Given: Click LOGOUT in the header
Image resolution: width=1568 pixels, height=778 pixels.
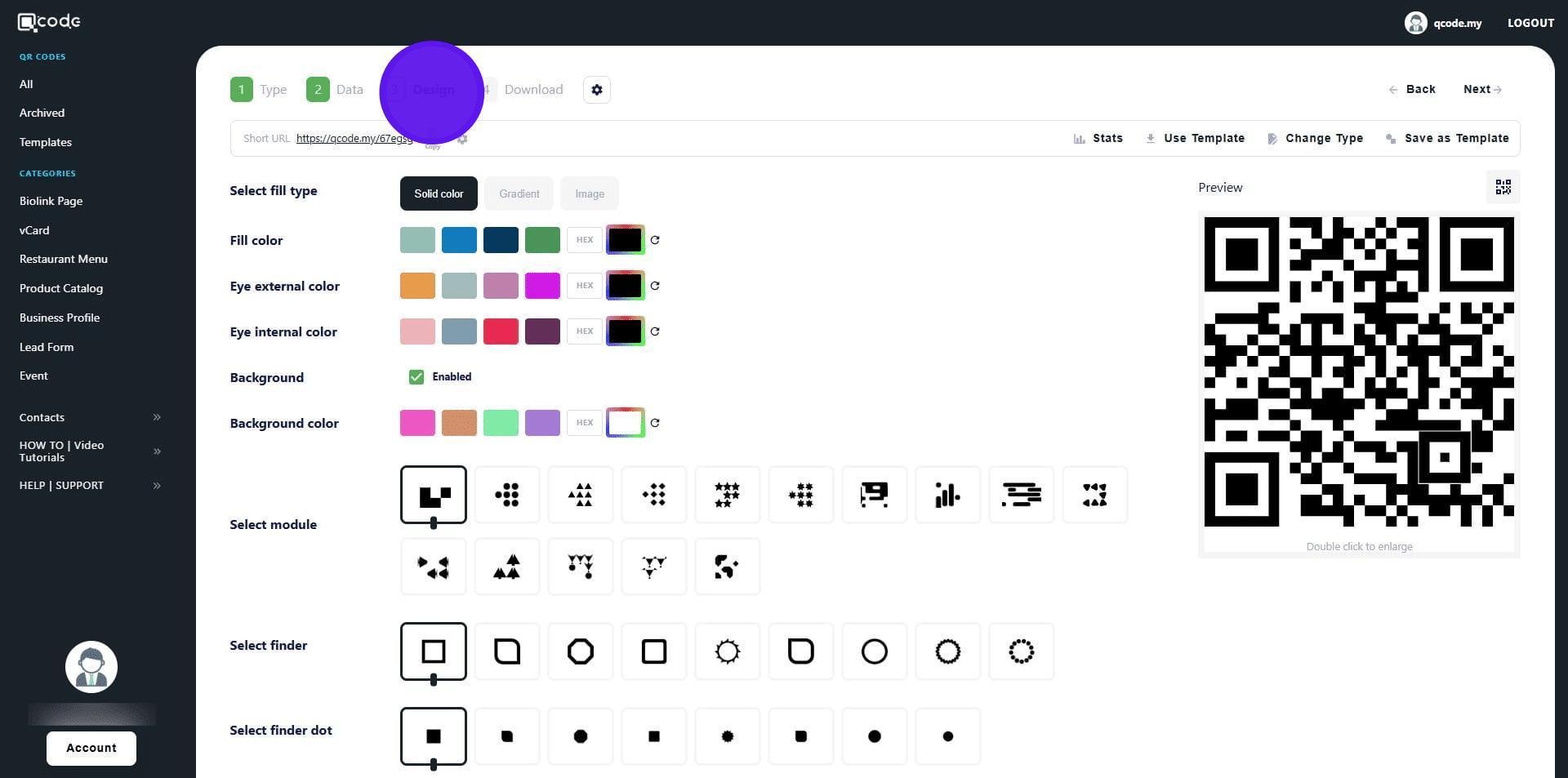Looking at the screenshot, I should coord(1530,23).
